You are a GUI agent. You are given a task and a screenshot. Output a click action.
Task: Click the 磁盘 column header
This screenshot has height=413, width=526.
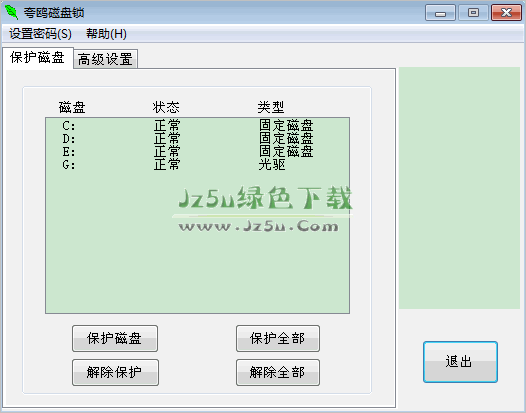72,107
